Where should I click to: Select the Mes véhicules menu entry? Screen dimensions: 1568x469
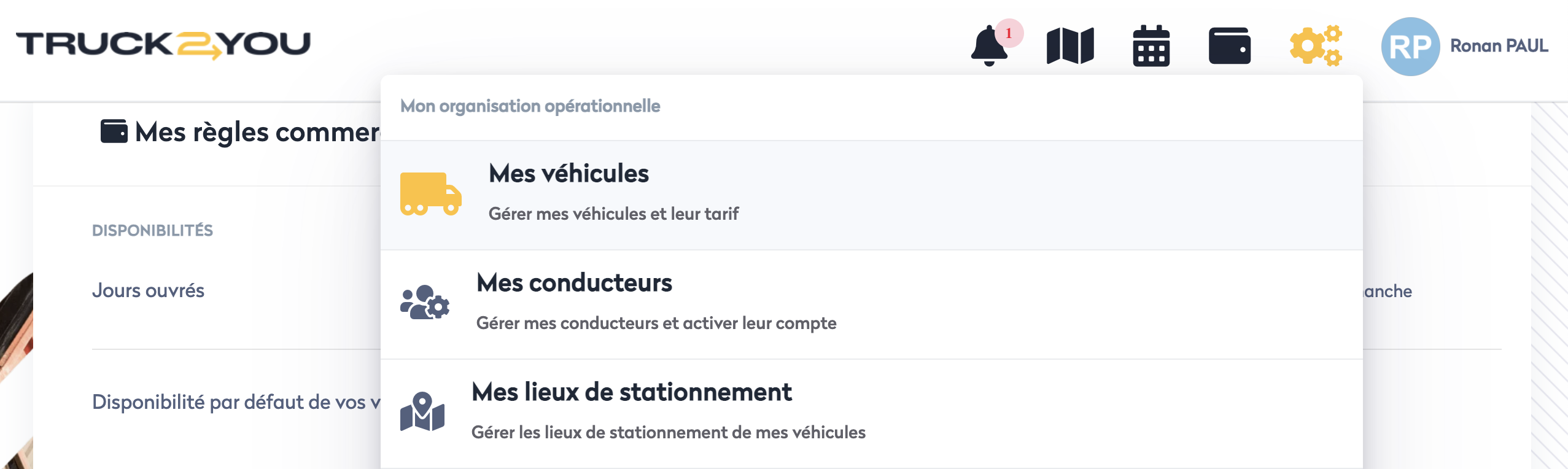coord(569,174)
